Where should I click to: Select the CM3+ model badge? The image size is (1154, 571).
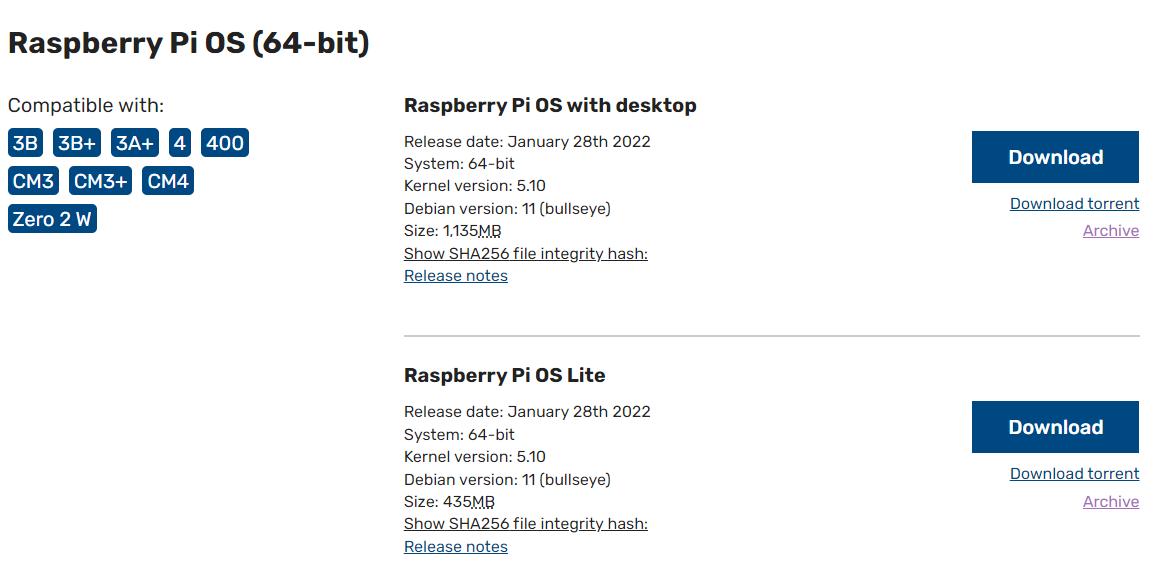(101, 181)
